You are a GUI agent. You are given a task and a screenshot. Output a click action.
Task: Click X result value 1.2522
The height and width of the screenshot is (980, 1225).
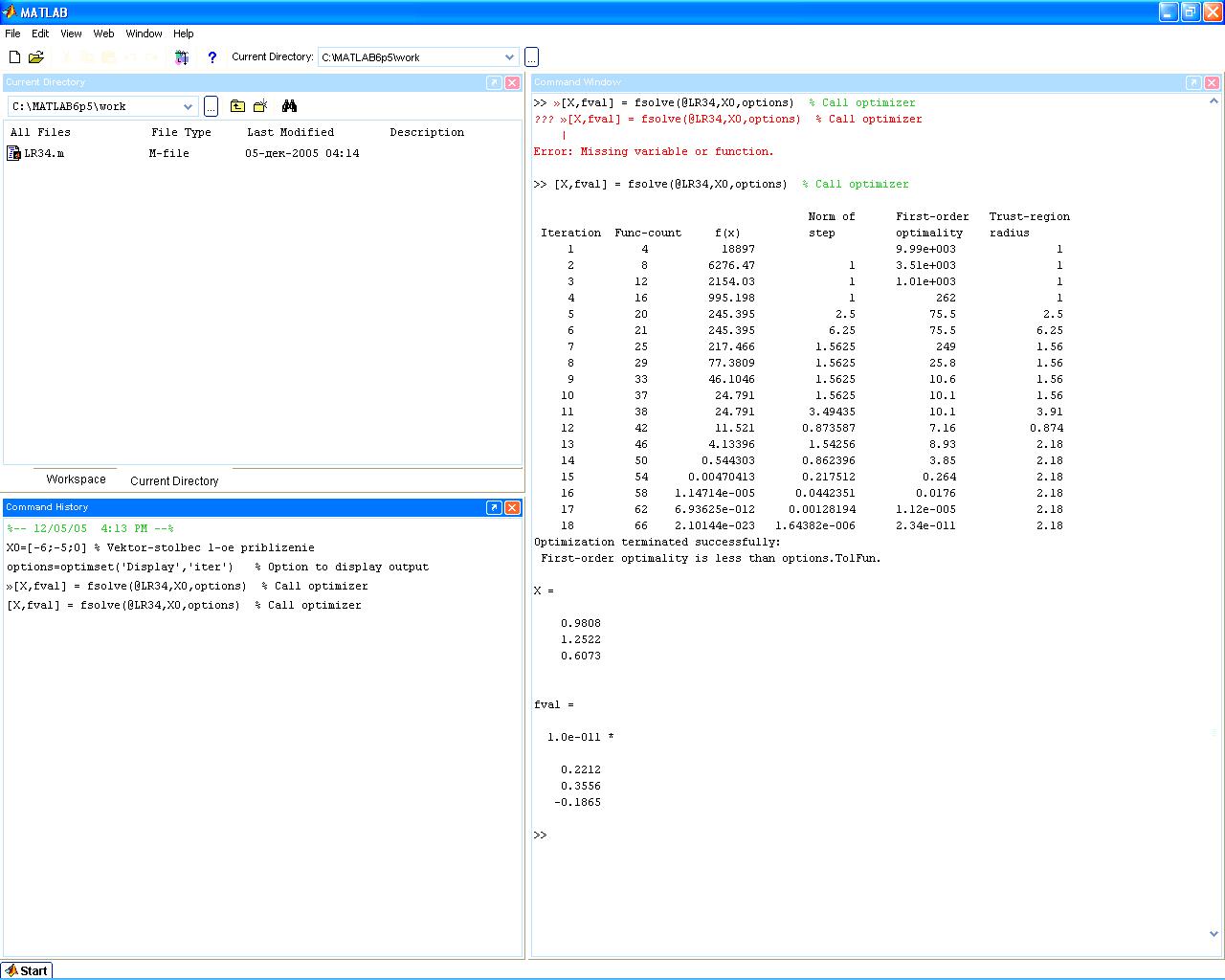click(x=581, y=639)
